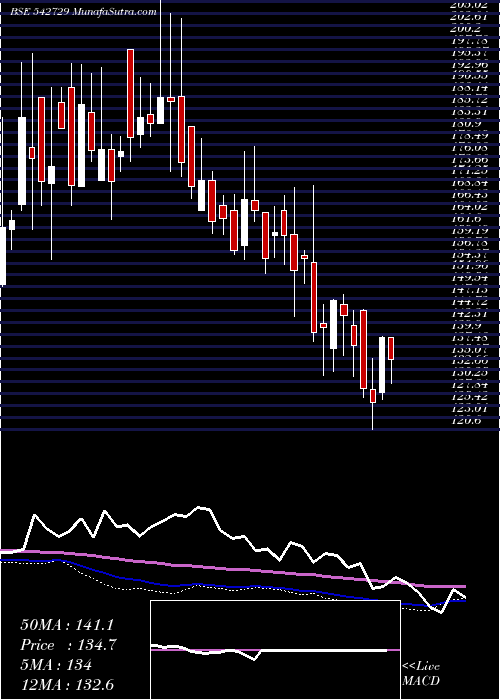Click the <<Live MACD label

[x=421, y=674]
